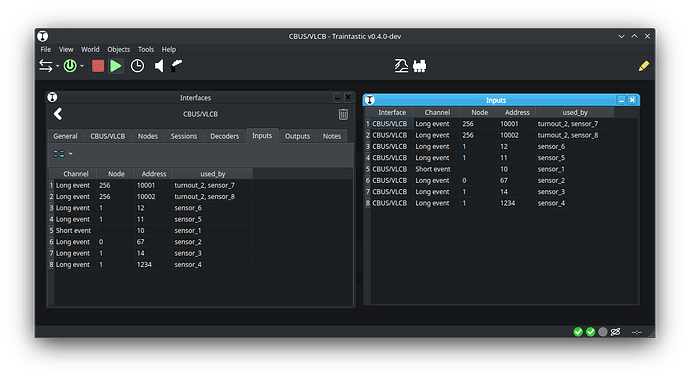Go back with the left chevron in Interfaces
The width and height of the screenshot is (690, 378).
pos(58,114)
